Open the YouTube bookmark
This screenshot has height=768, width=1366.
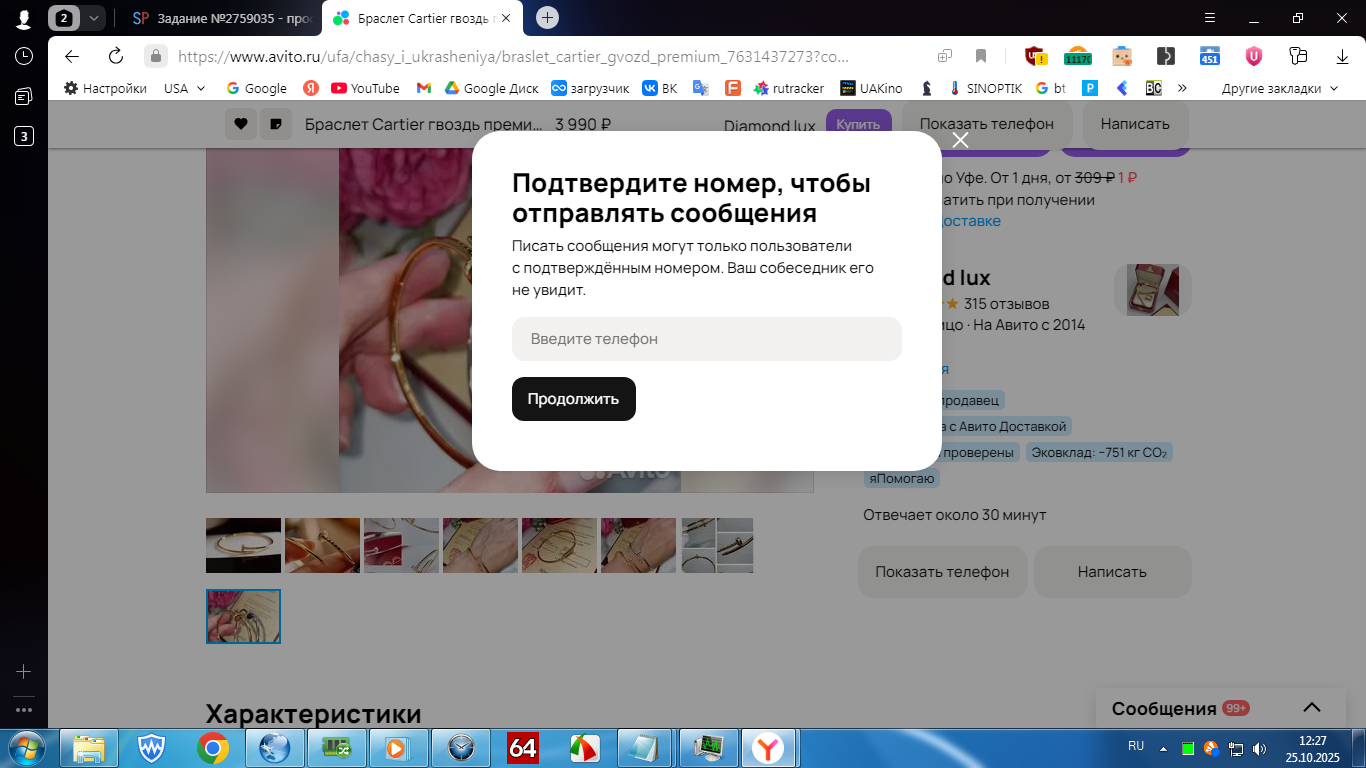[x=365, y=88]
